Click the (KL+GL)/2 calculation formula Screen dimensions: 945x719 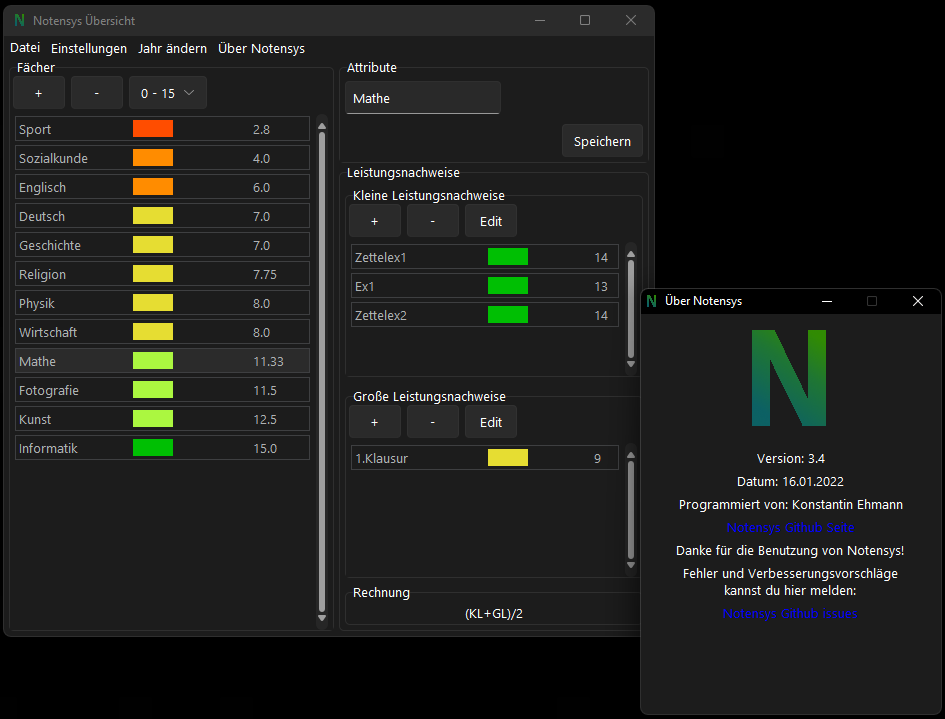[x=494, y=614]
